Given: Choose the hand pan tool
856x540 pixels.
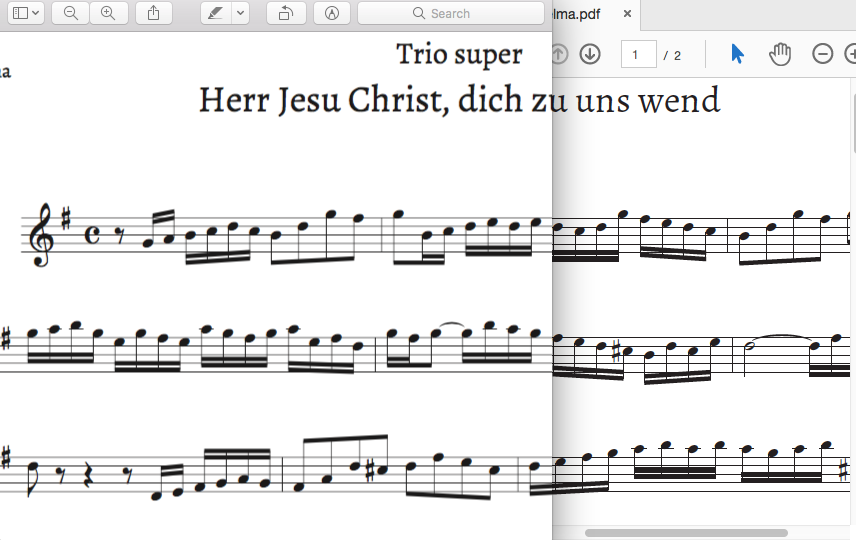Looking at the screenshot, I should coord(780,54).
